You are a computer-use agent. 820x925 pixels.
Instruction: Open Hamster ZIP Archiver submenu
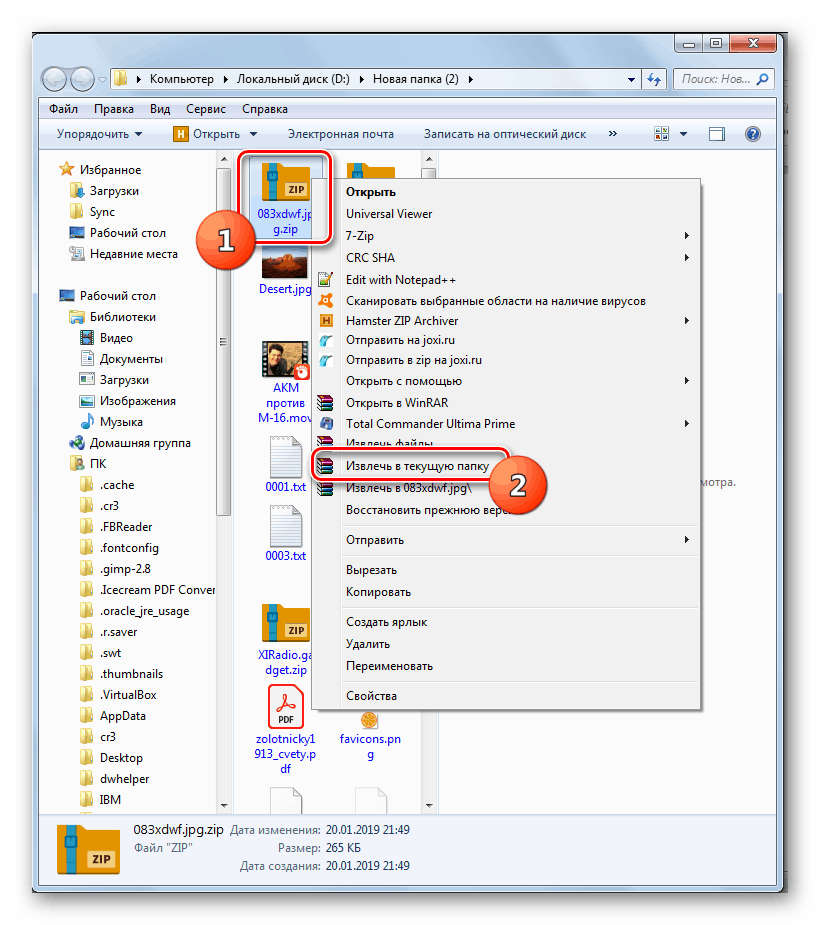505,321
